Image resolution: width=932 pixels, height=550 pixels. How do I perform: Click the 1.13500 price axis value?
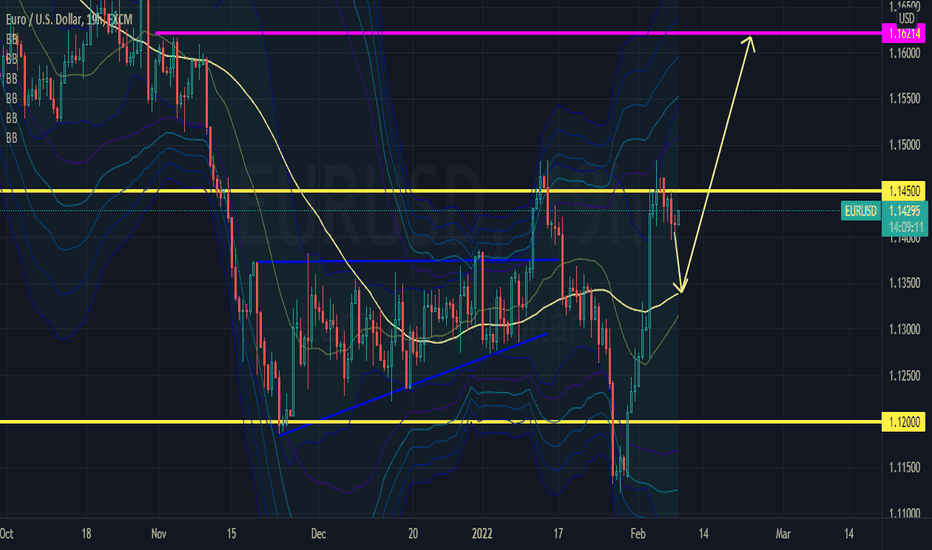click(x=905, y=283)
